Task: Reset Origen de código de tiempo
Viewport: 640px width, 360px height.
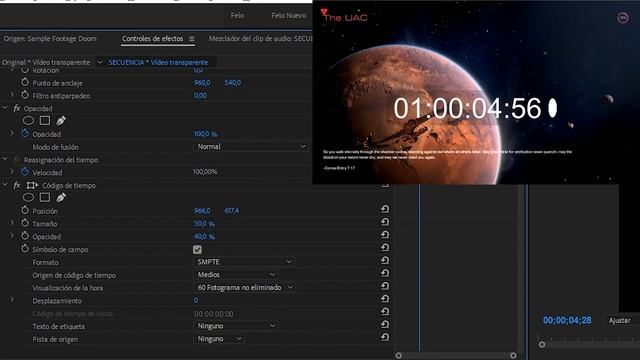Action: [x=385, y=273]
